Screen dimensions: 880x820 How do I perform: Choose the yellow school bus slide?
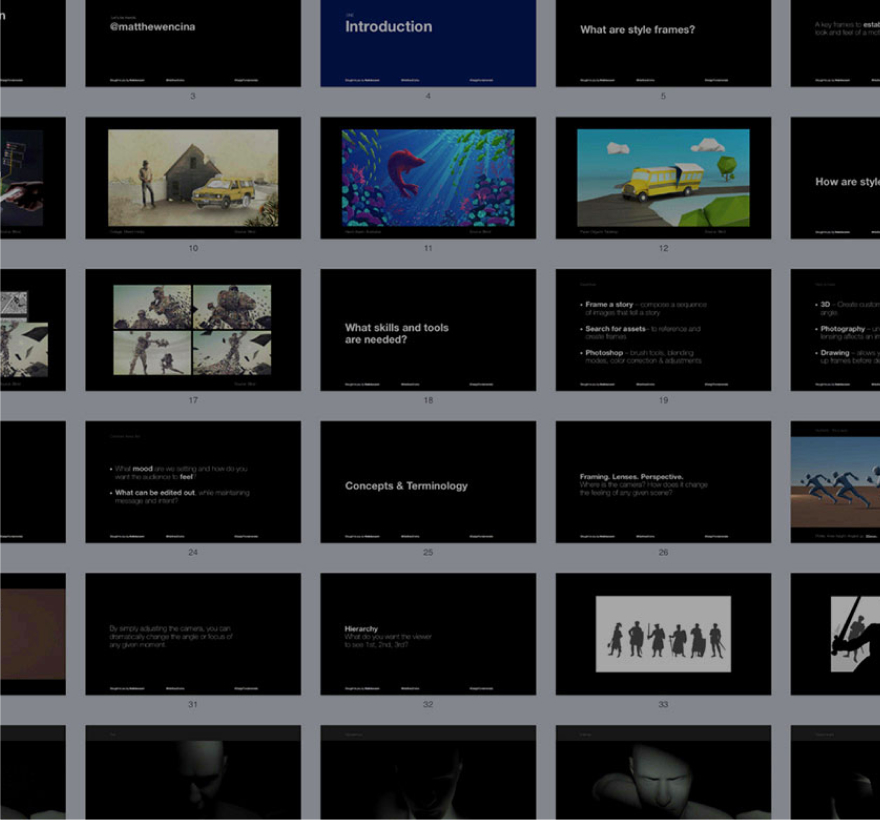[x=663, y=178]
